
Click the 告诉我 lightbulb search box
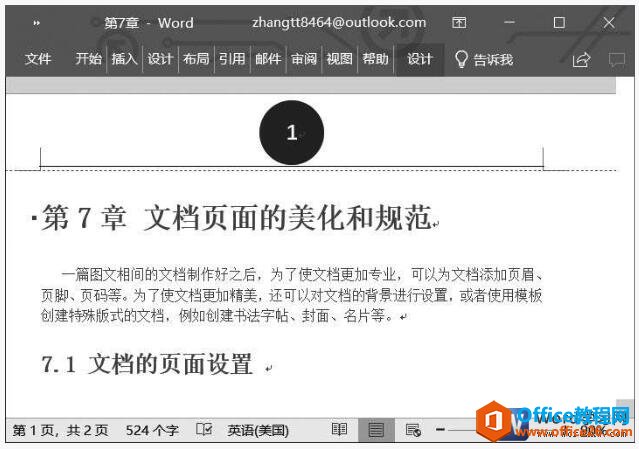click(x=484, y=59)
